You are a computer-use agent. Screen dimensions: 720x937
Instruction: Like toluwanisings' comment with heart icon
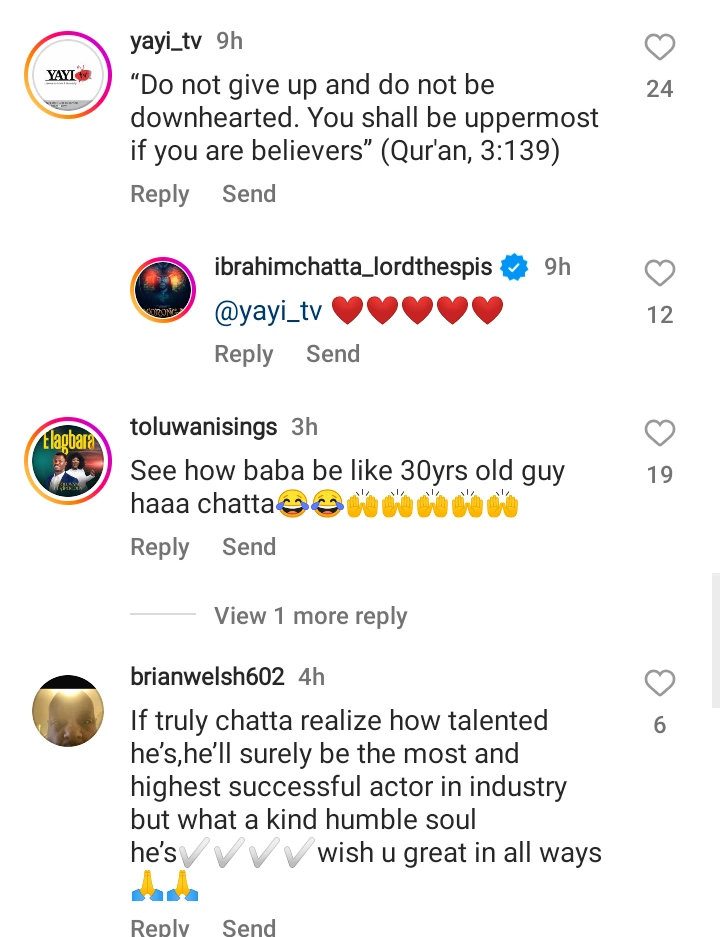(x=659, y=433)
